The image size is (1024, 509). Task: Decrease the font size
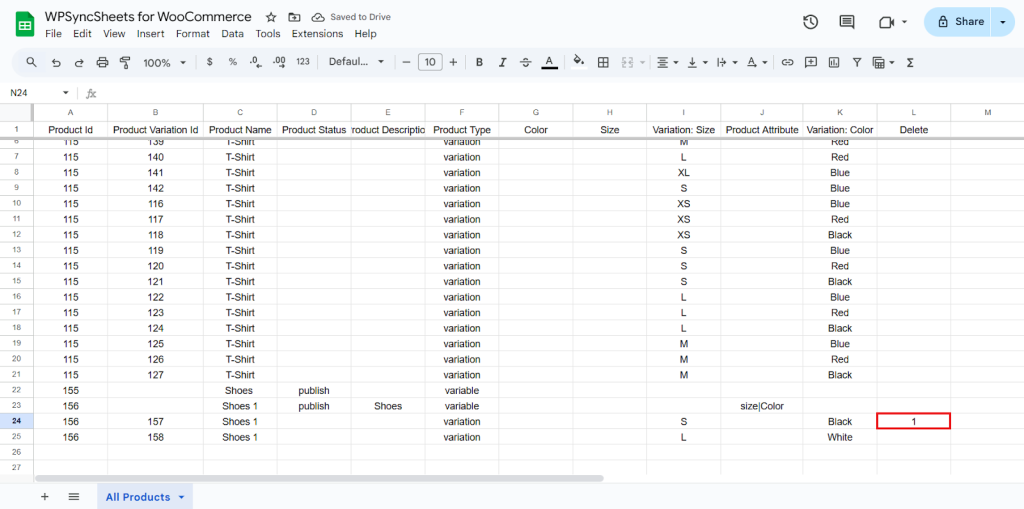point(406,62)
